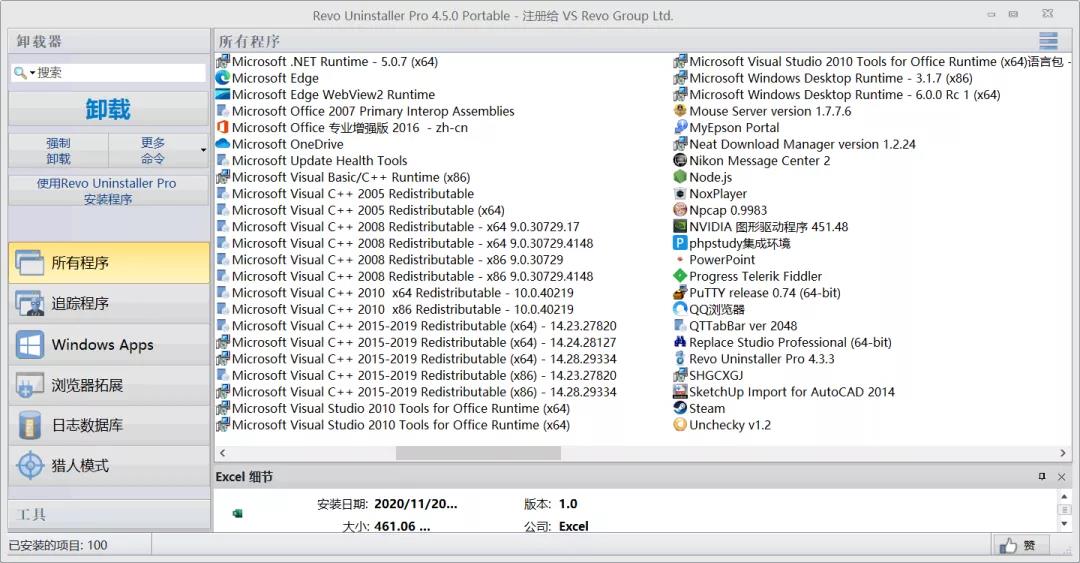The height and width of the screenshot is (563, 1080).
Task: Click the Node.js hexagon icon
Action: pos(680,177)
